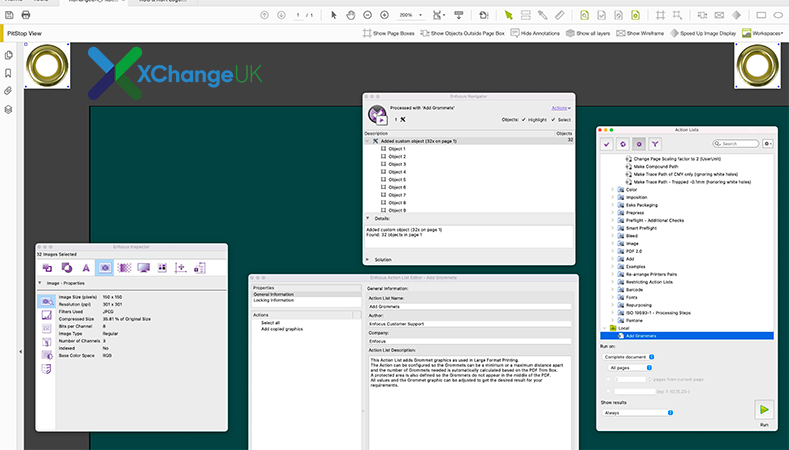Click the Save icon in the toolbar
The image size is (789, 450).
click(9, 15)
